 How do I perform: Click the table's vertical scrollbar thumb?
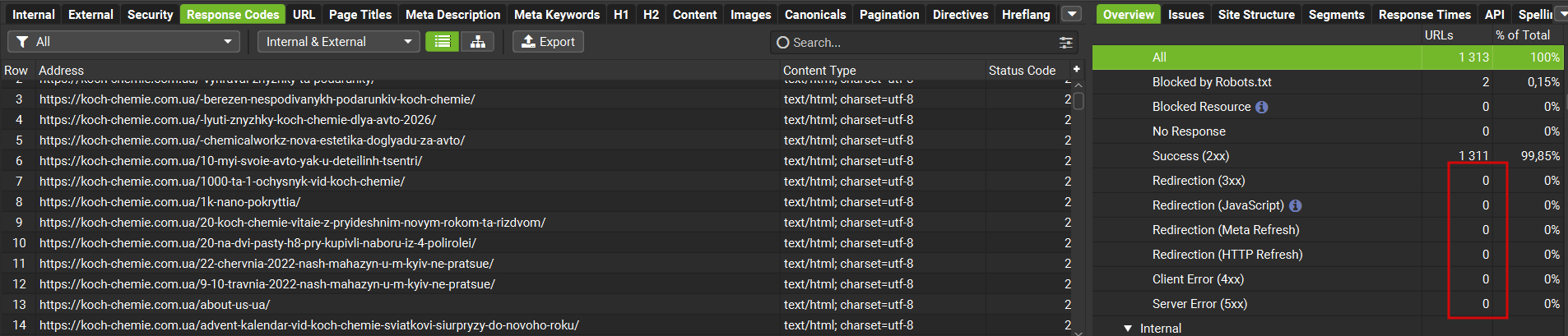[x=1079, y=101]
